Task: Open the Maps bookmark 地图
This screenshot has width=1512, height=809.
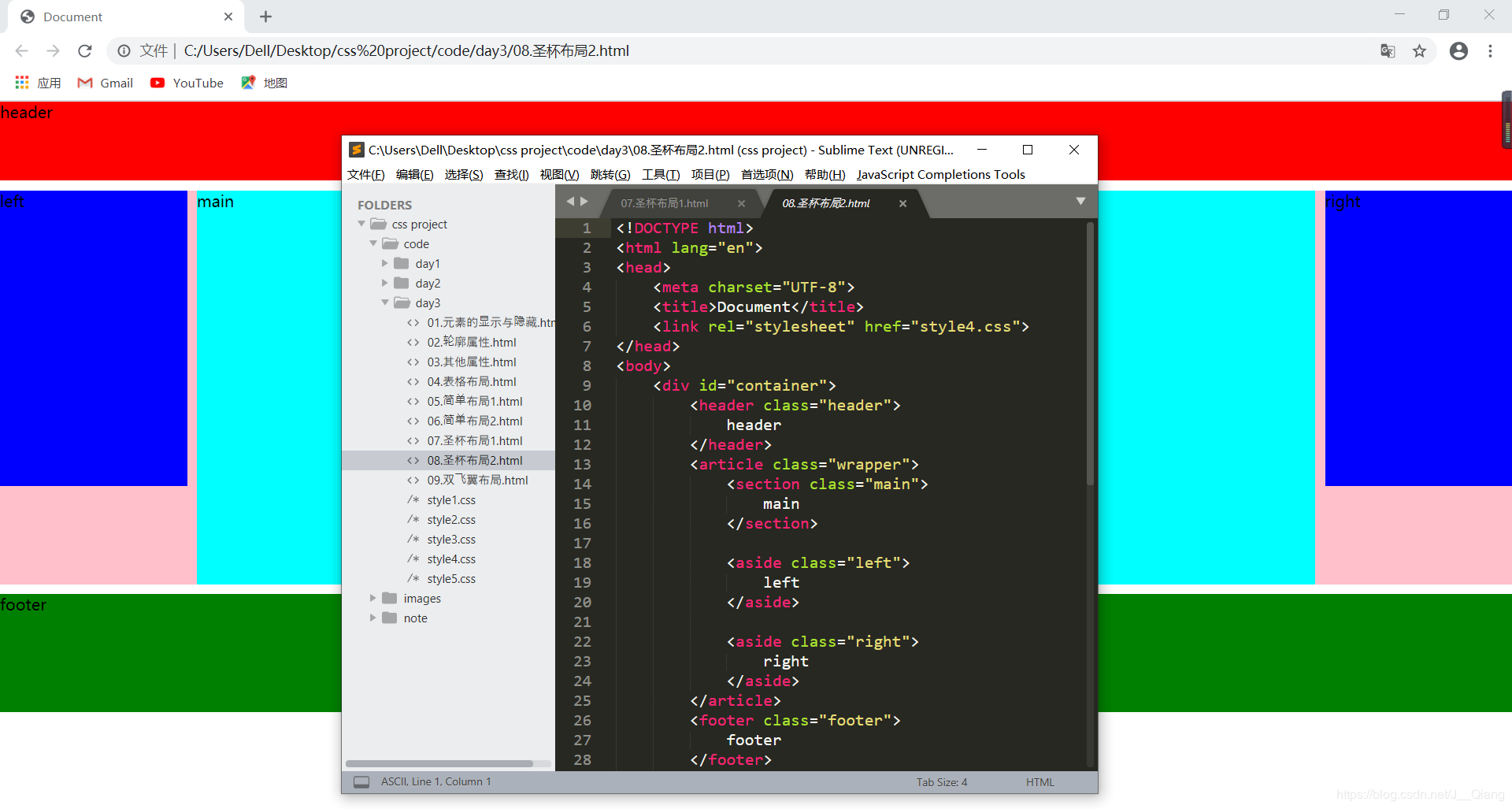Action: click(264, 83)
